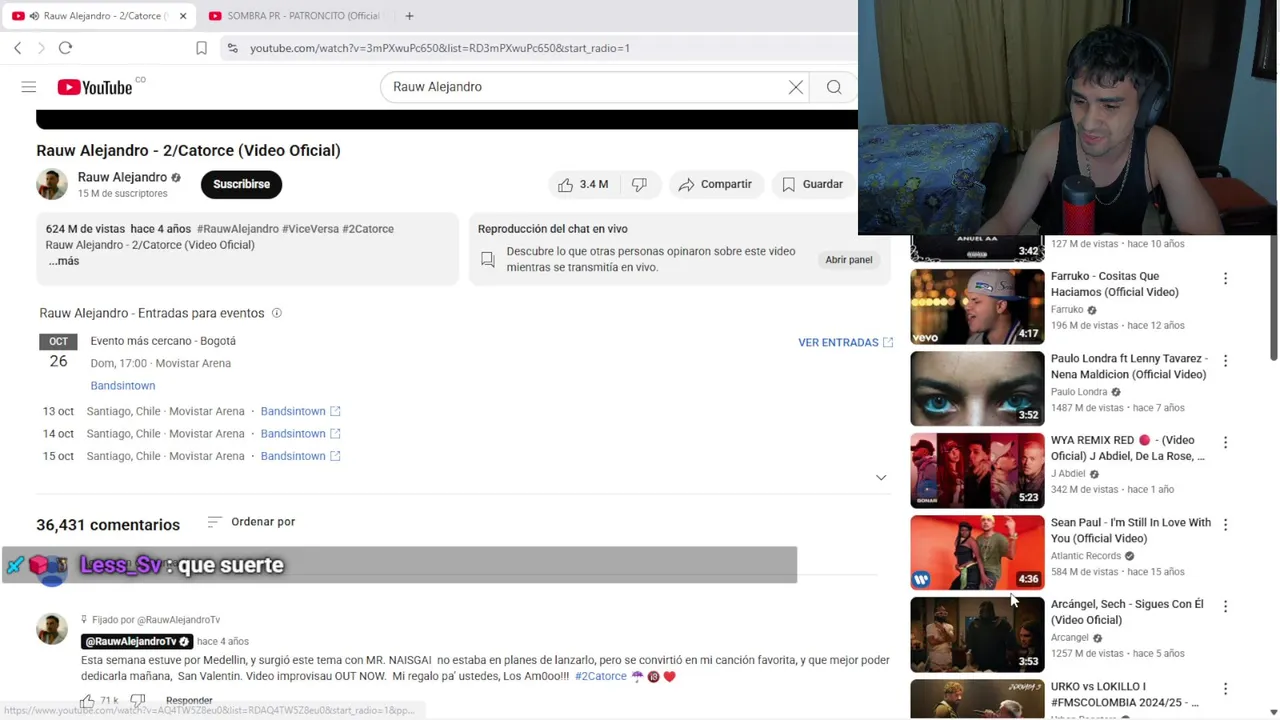Open Bandsintown link for 13 oct Santiago

300,411
